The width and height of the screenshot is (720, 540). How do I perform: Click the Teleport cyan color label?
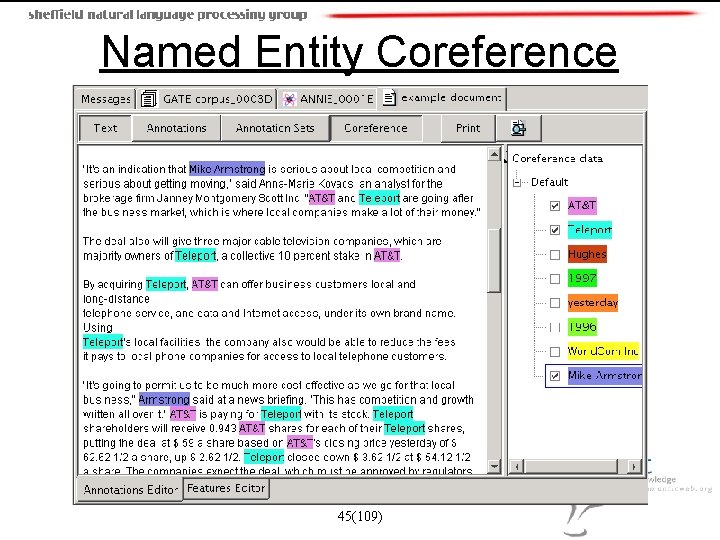(590, 230)
